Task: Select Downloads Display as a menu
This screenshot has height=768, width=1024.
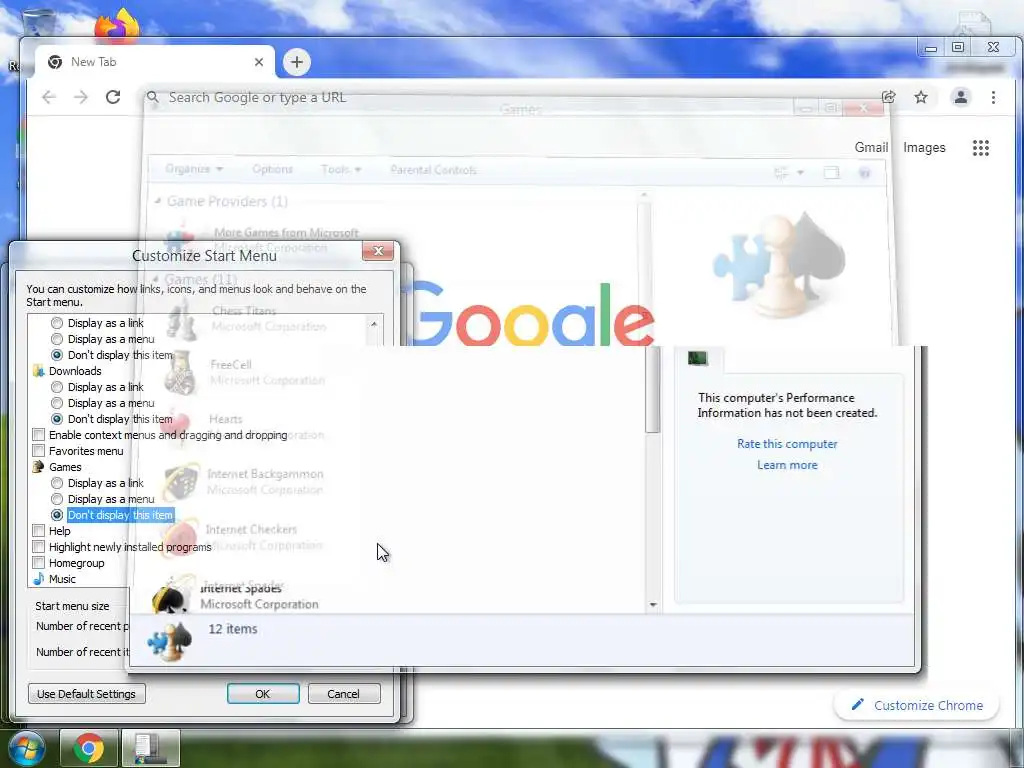Action: coord(57,404)
